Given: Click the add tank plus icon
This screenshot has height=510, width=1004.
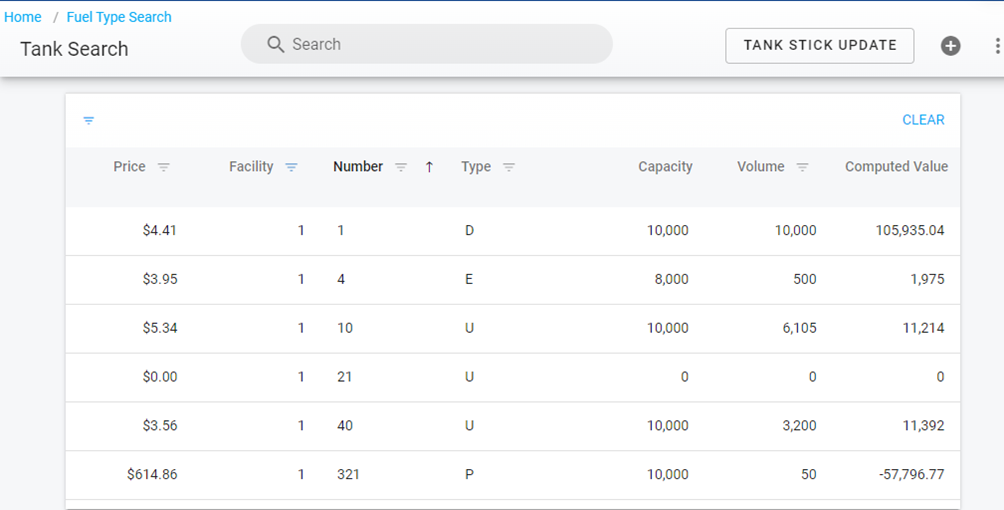Looking at the screenshot, I should tap(950, 46).
